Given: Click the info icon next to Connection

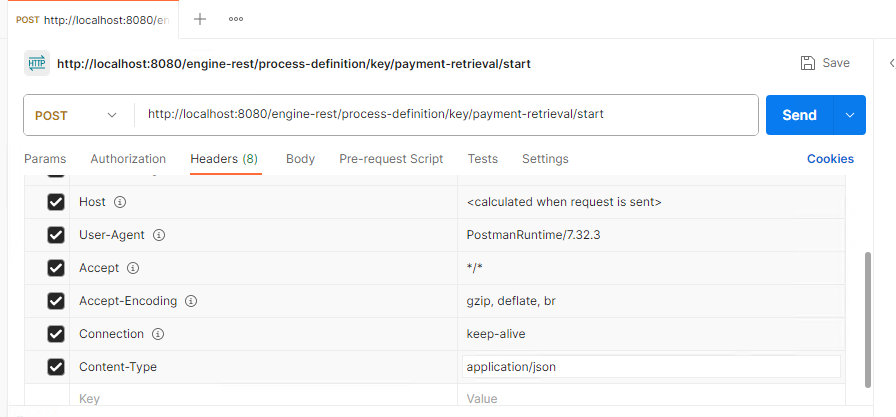Looking at the screenshot, I should (x=158, y=334).
